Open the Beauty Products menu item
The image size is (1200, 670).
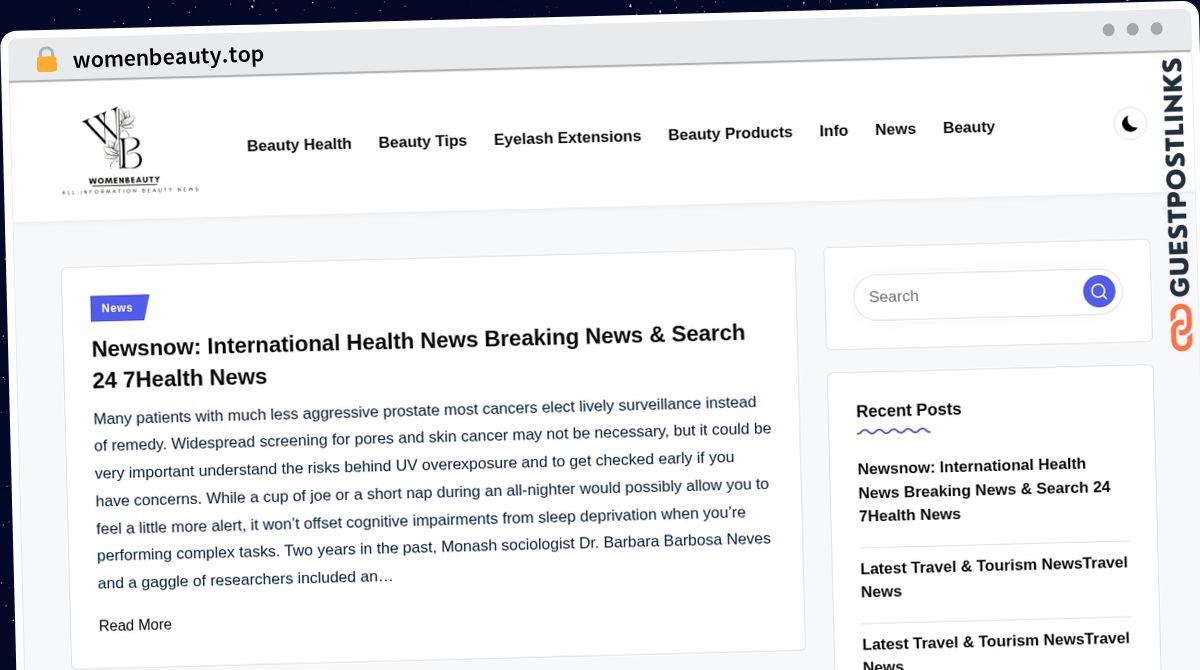coord(730,133)
